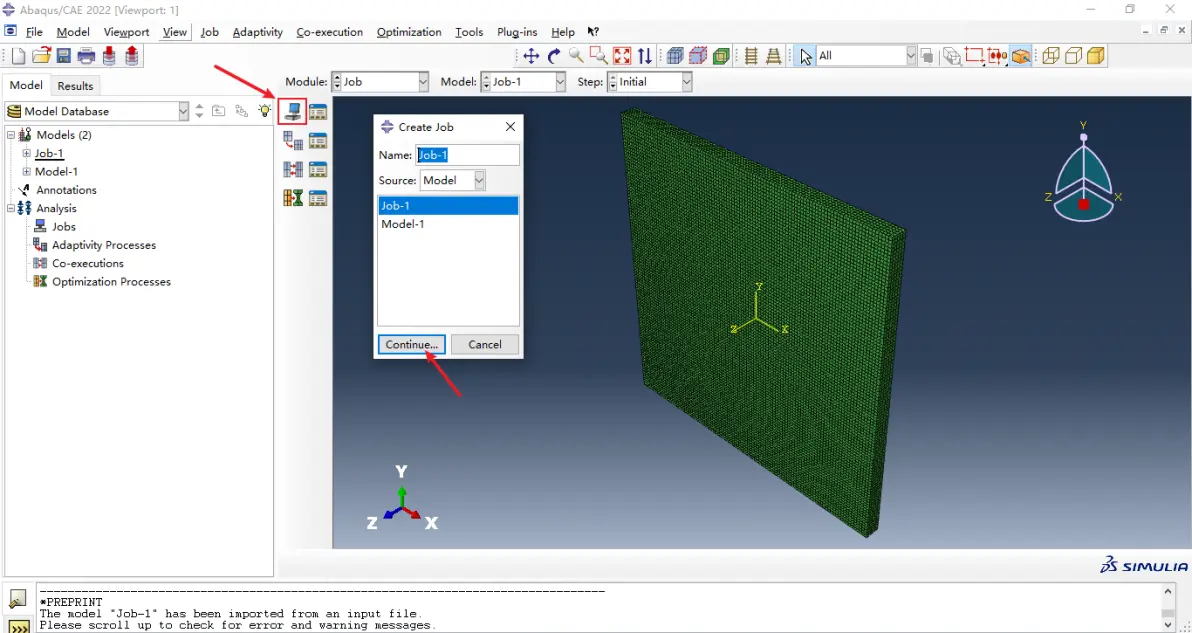Click the Auto-Fit View icon

tap(622, 55)
